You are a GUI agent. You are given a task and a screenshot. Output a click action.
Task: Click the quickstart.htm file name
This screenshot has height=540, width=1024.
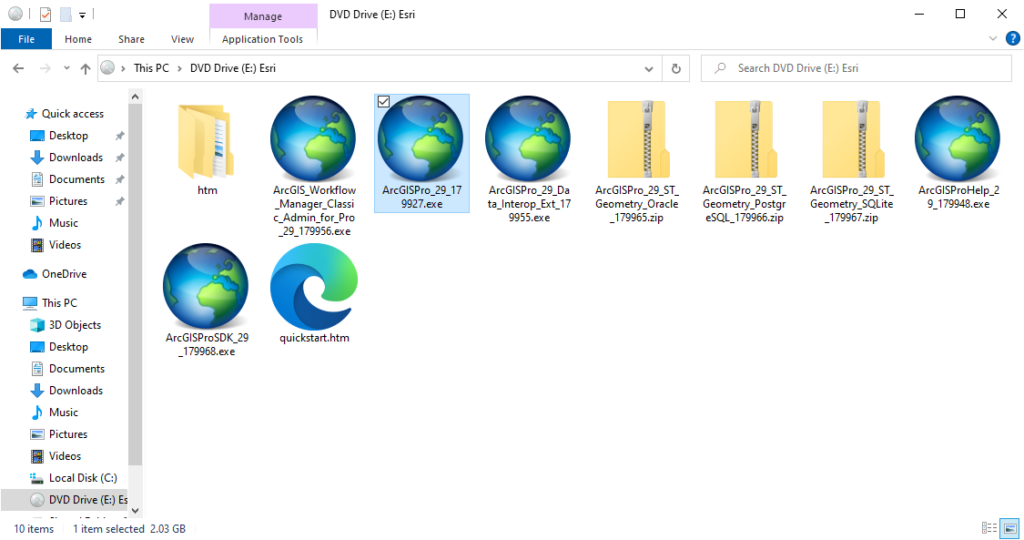click(314, 338)
